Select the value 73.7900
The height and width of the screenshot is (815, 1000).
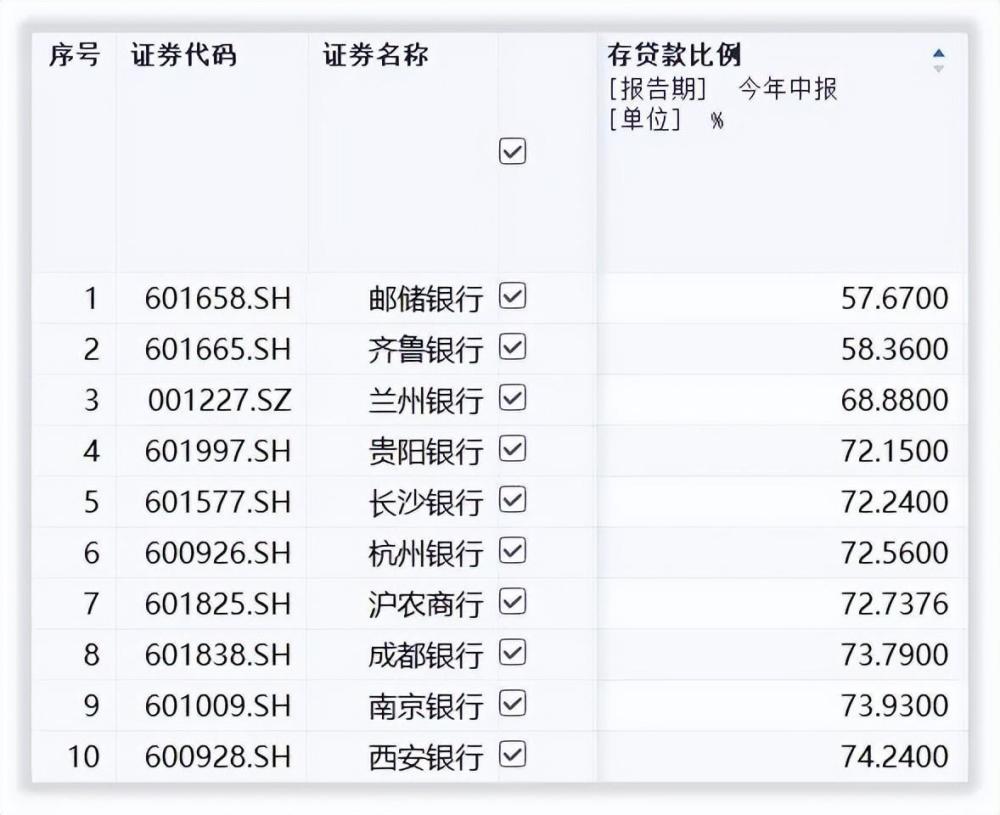pyautogui.click(x=895, y=655)
